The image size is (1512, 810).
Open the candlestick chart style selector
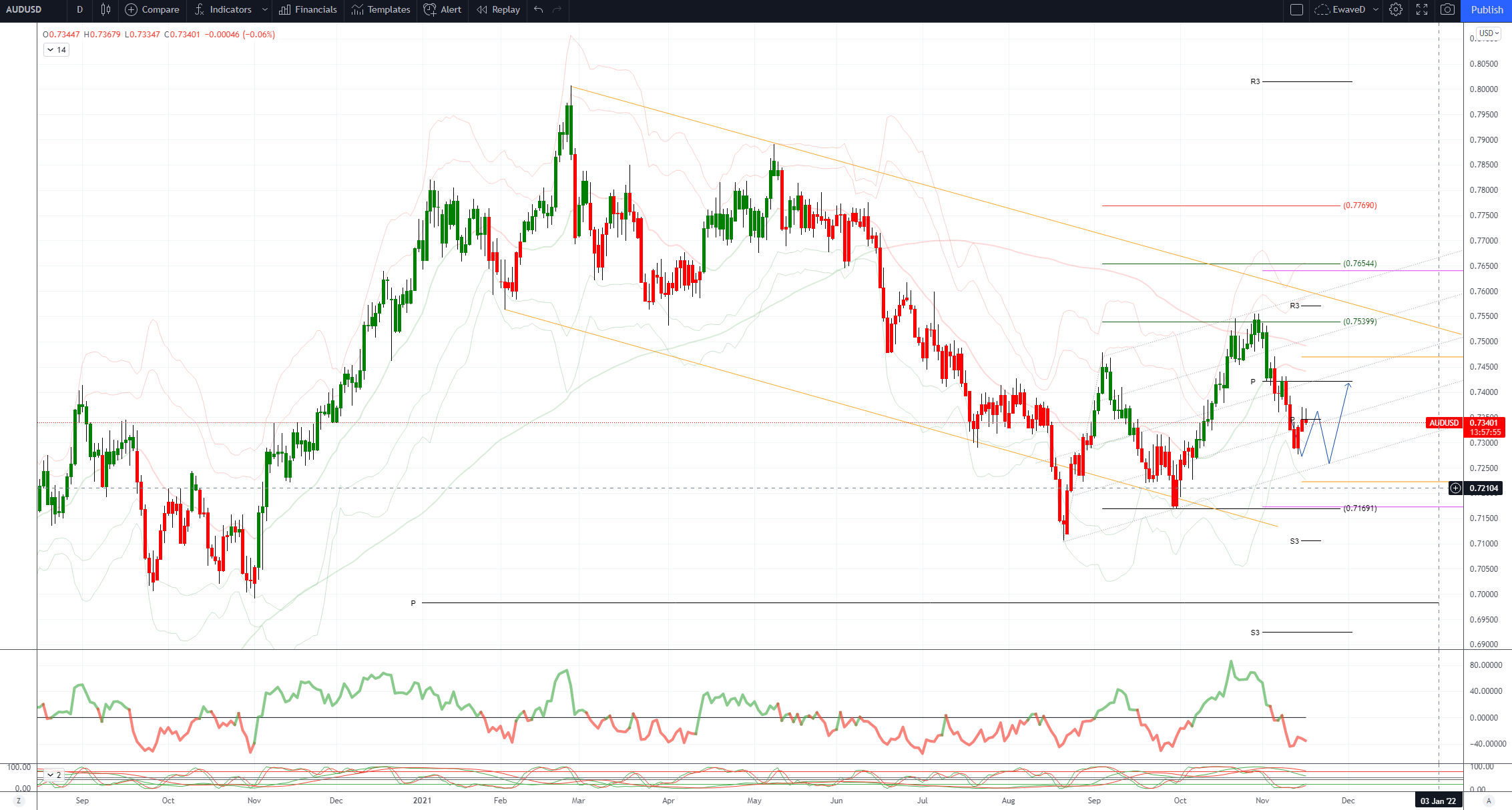click(105, 9)
